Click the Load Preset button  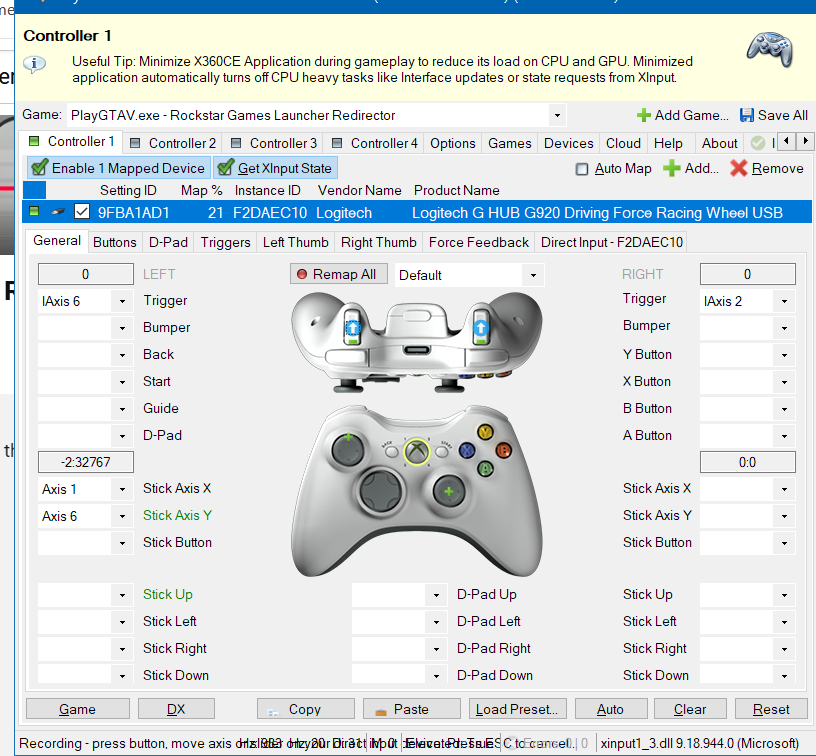click(517, 709)
